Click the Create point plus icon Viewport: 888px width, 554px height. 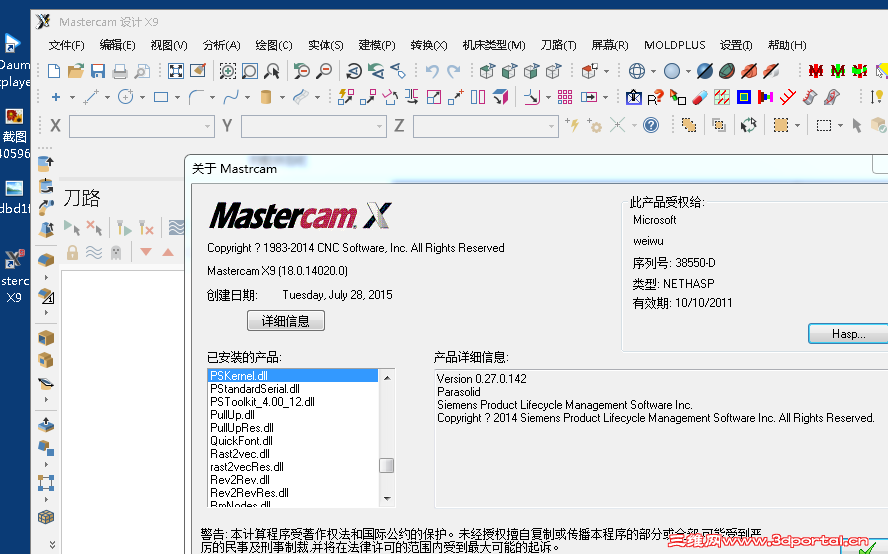pyautogui.click(x=56, y=97)
